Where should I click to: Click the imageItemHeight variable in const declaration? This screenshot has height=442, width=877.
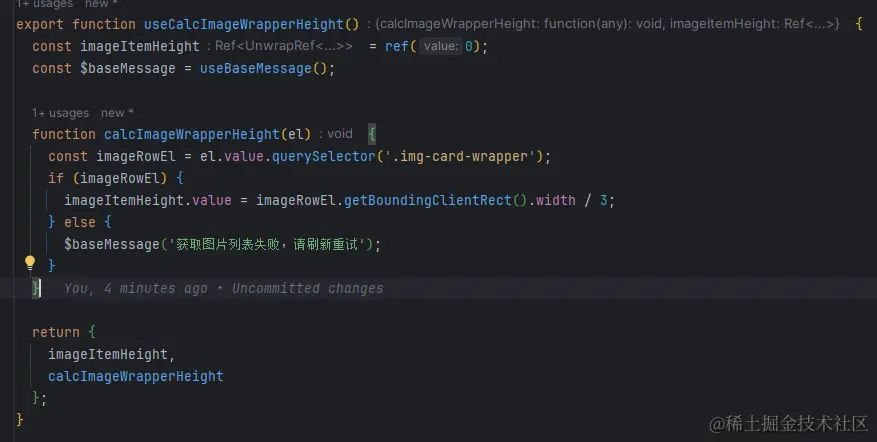click(x=139, y=46)
